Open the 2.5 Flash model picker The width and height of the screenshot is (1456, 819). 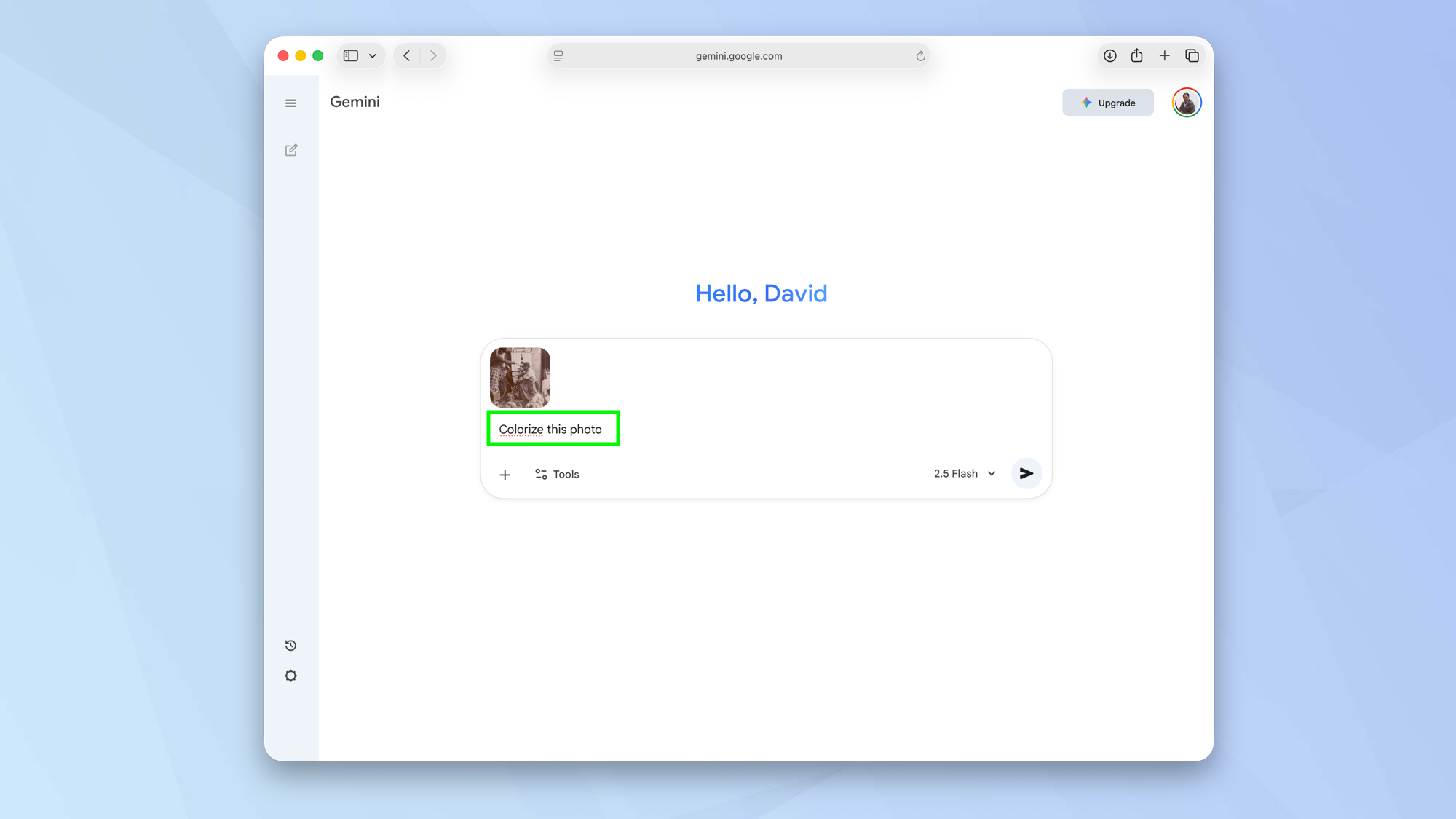(x=962, y=473)
